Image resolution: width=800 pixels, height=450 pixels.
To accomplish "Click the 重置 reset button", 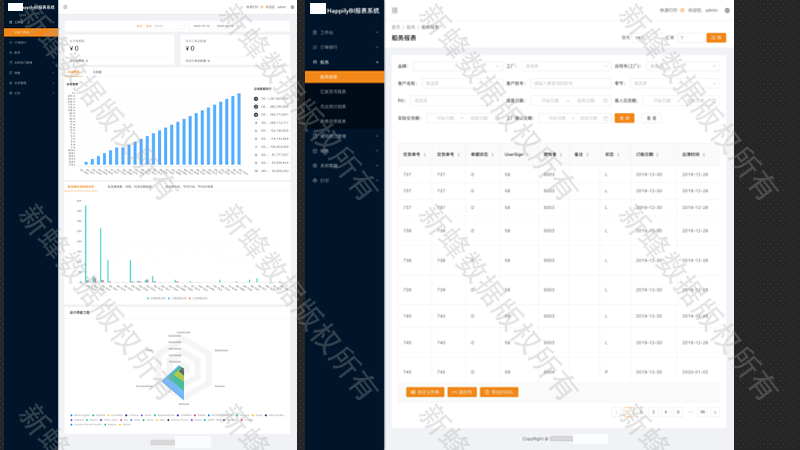I will (652, 117).
